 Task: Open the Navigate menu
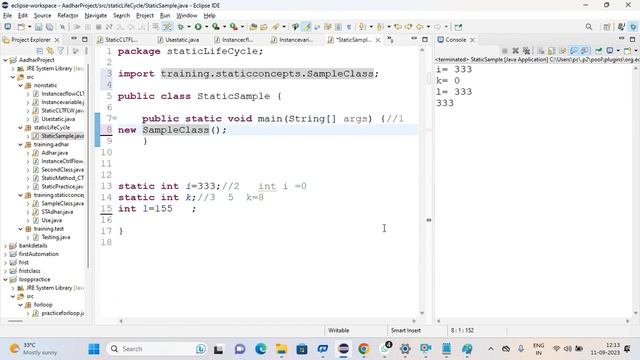click(x=96, y=16)
